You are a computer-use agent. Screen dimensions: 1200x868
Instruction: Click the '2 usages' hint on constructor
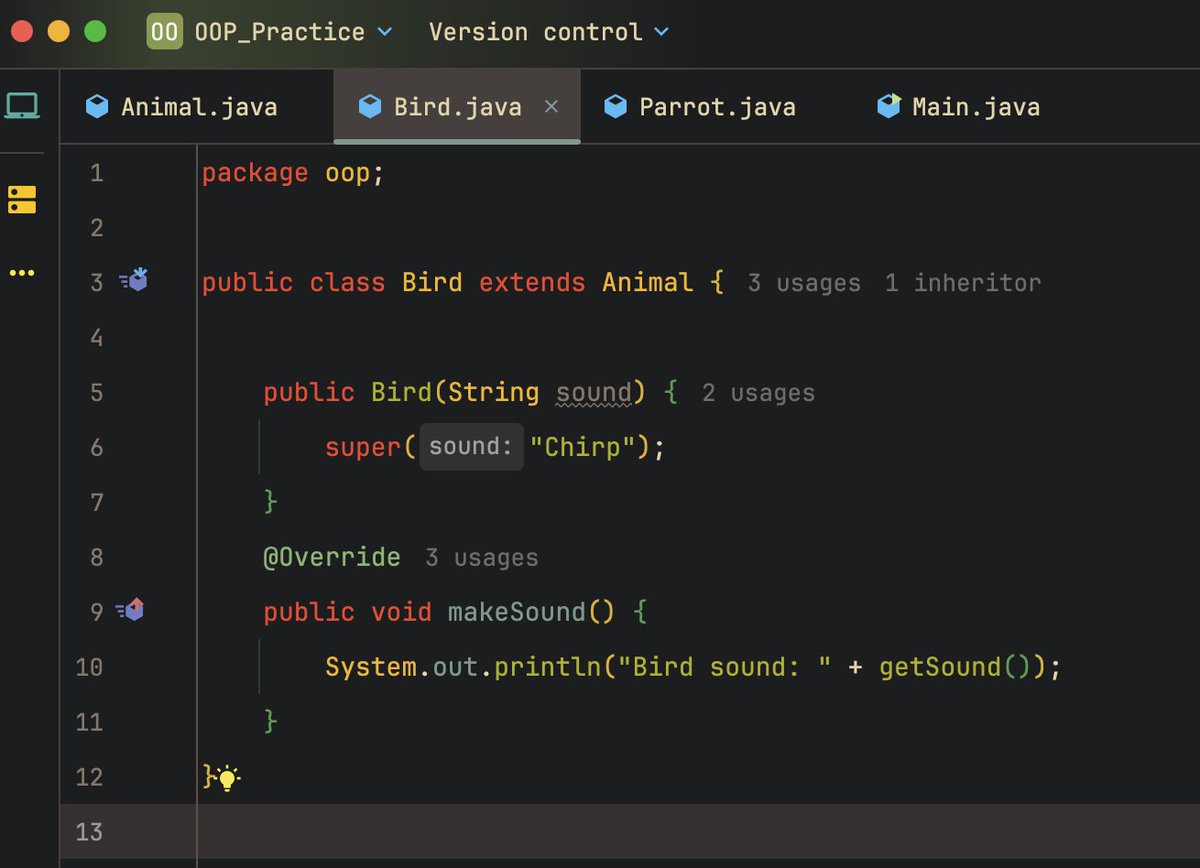coord(758,393)
